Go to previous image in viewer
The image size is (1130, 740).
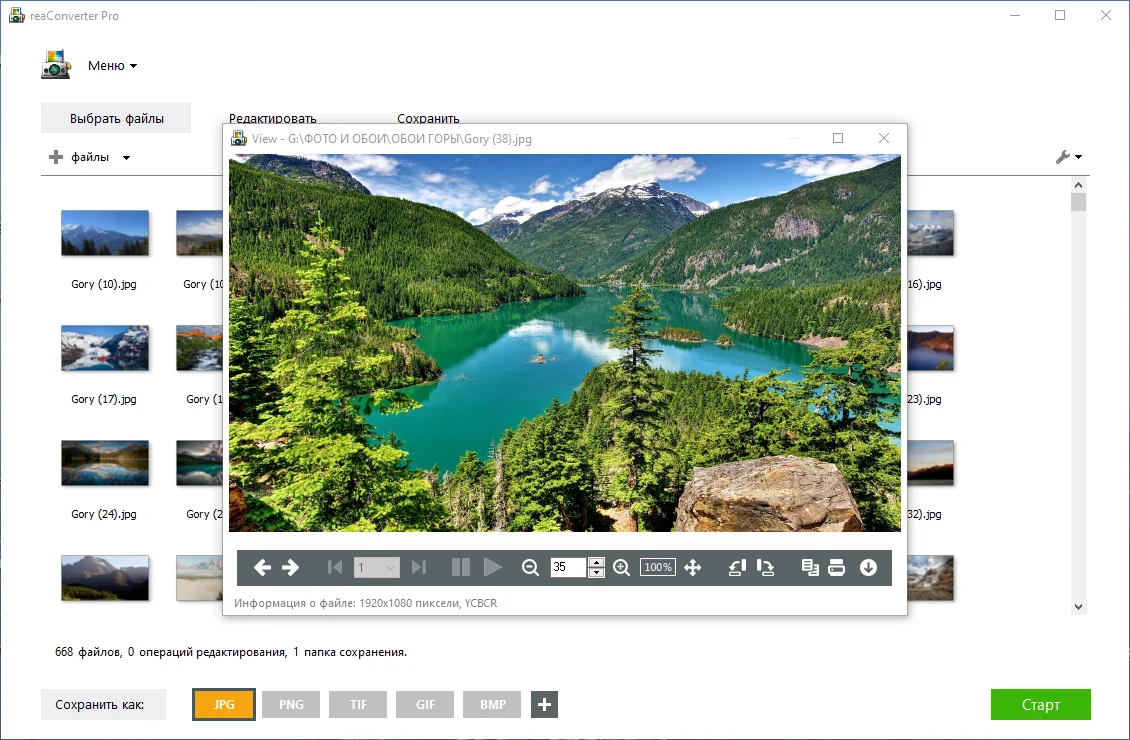[x=262, y=568]
